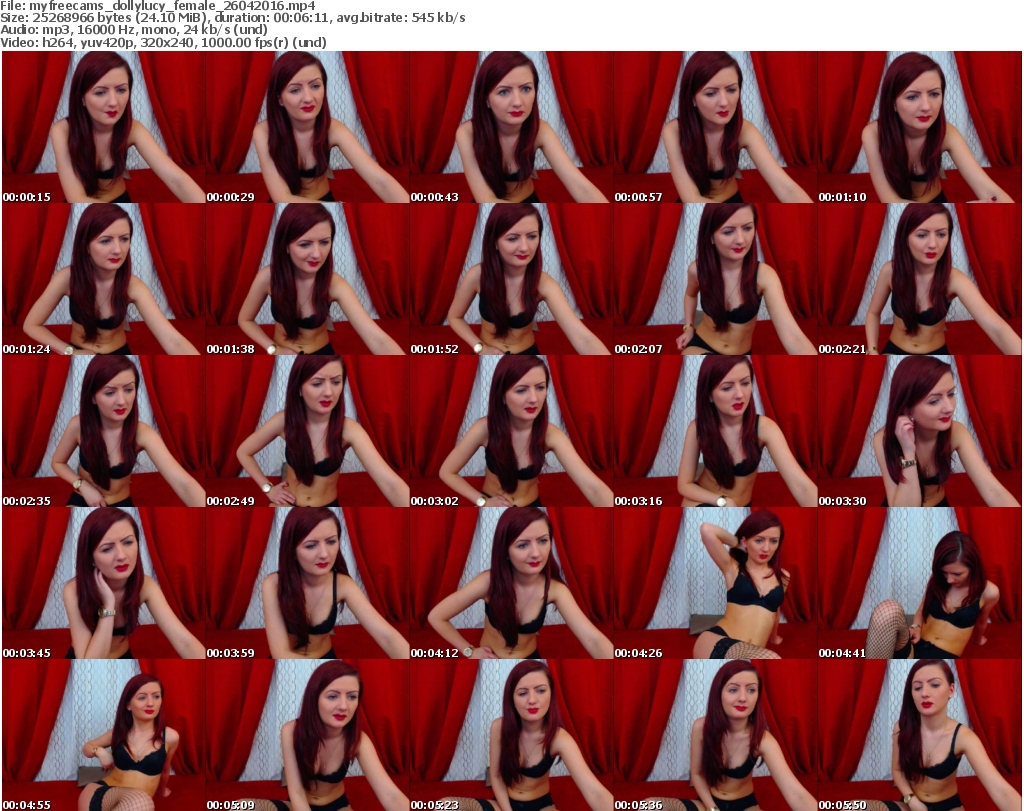
Task: Pick the frame at timestamp 00:02:35
Action: [104, 431]
